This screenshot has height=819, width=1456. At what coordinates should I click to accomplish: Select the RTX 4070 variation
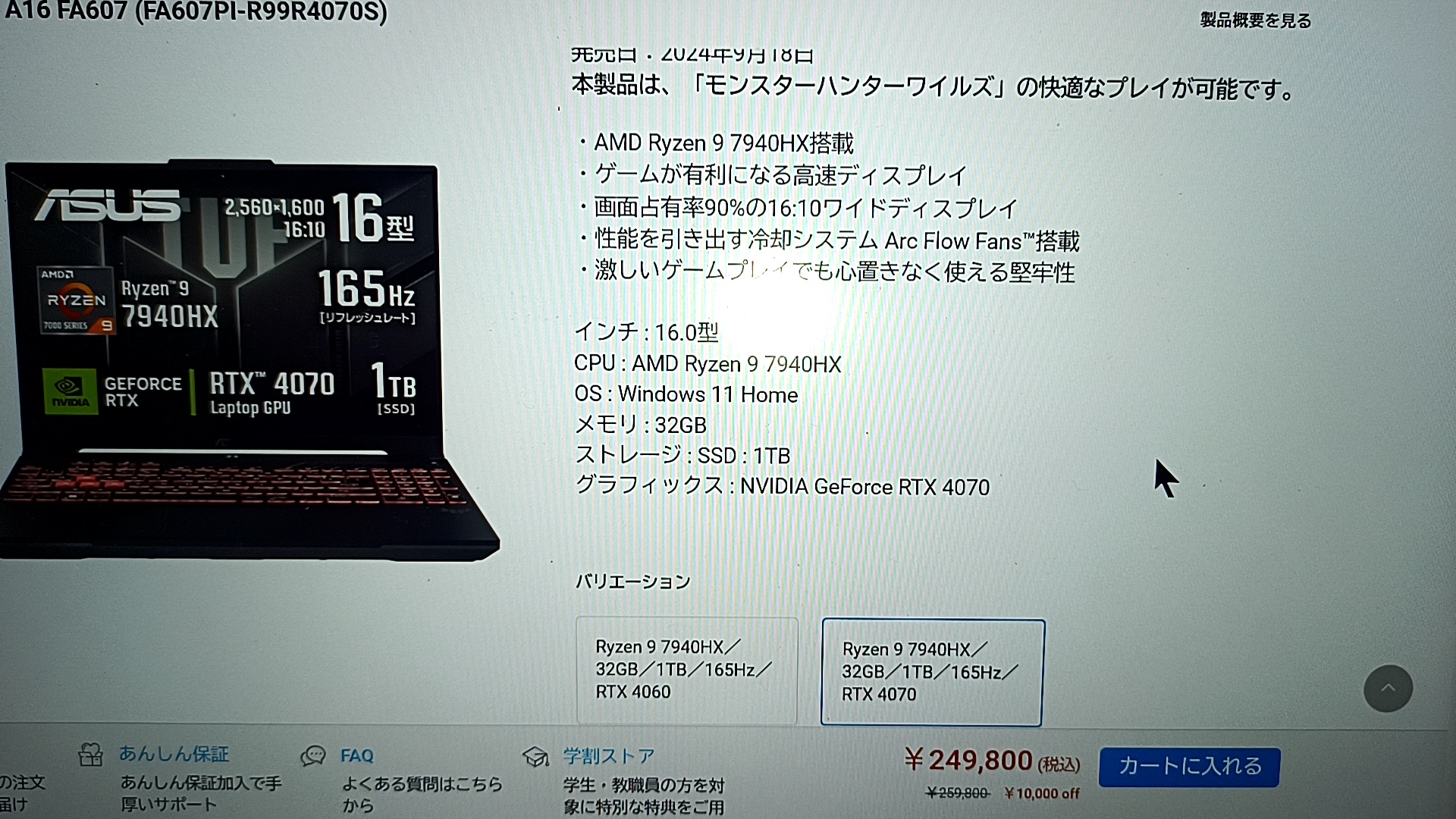[x=933, y=673]
